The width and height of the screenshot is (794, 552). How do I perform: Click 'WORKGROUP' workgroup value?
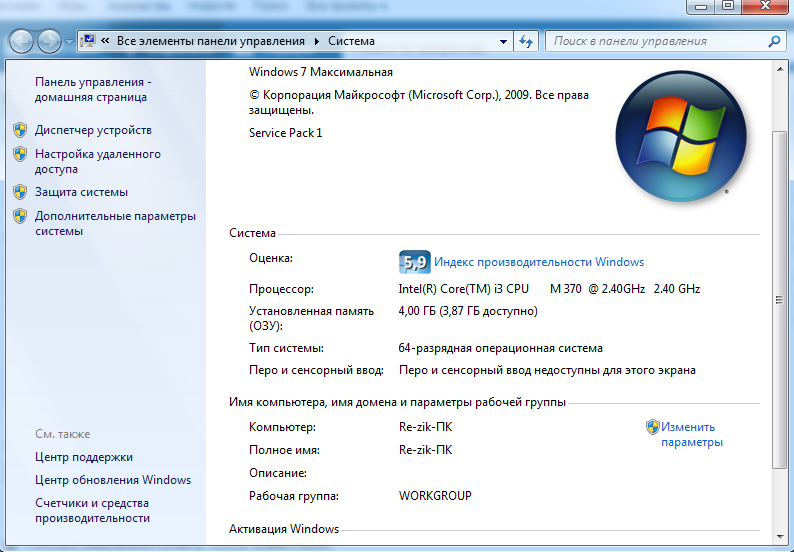click(435, 496)
